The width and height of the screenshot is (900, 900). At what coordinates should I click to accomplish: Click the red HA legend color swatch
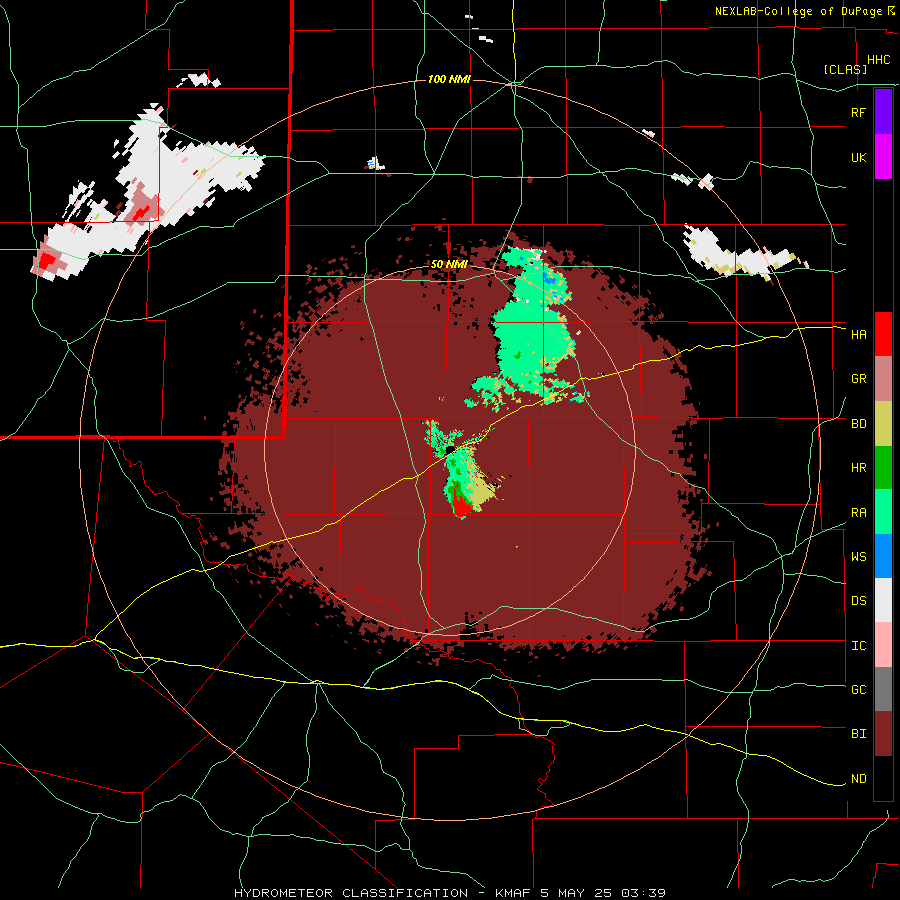883,334
